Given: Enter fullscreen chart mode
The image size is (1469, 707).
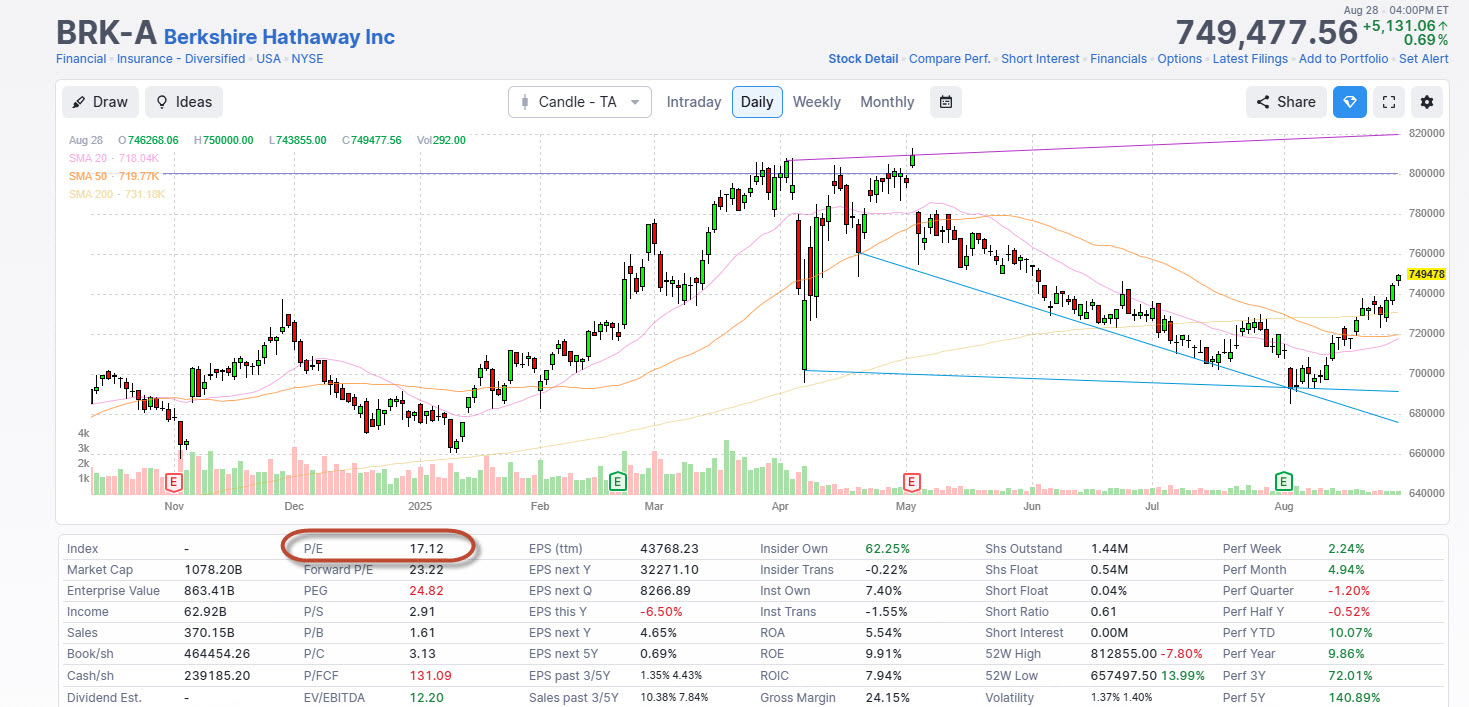Looking at the screenshot, I should click(x=1387, y=102).
